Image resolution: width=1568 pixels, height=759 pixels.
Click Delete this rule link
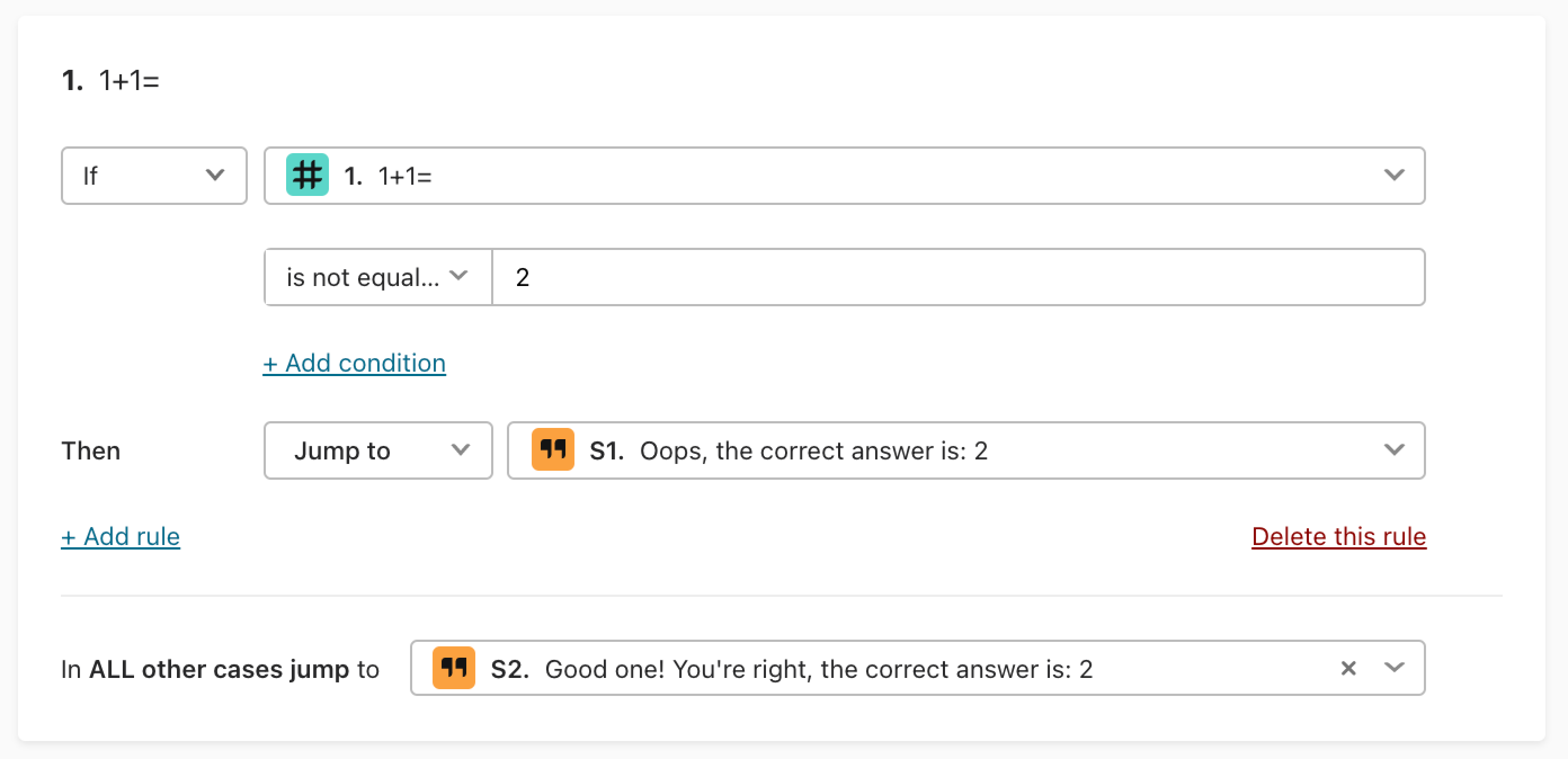tap(1339, 537)
